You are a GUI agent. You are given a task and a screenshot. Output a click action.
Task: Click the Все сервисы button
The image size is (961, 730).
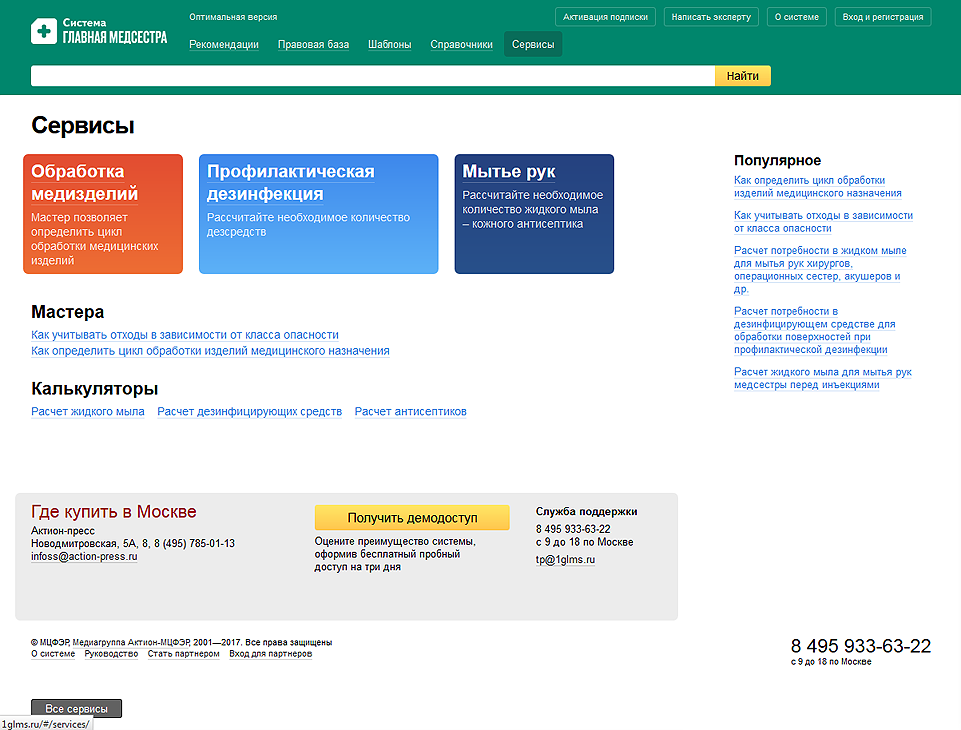click(x=77, y=709)
